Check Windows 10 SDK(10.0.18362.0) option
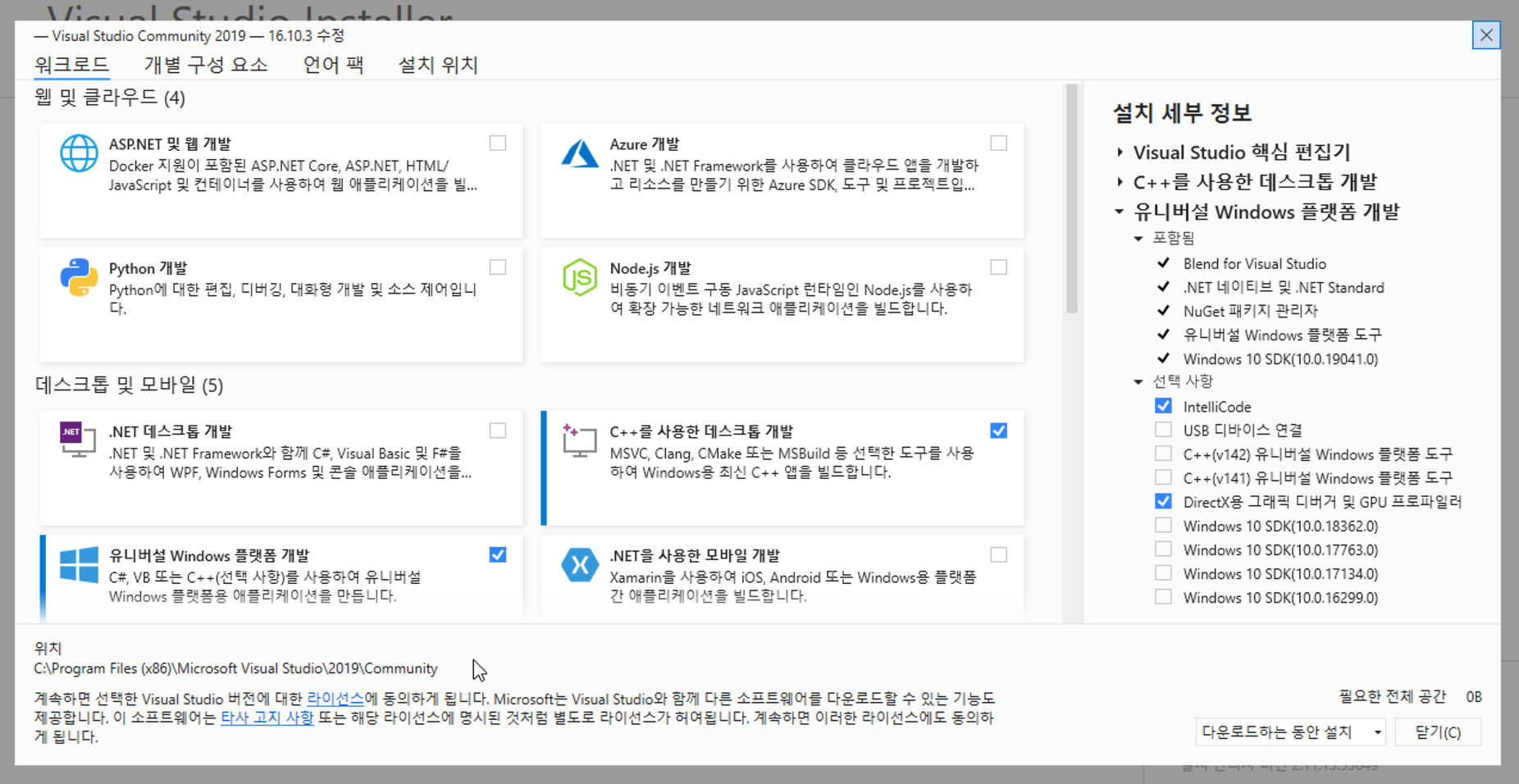The height and width of the screenshot is (784, 1519). click(1163, 525)
